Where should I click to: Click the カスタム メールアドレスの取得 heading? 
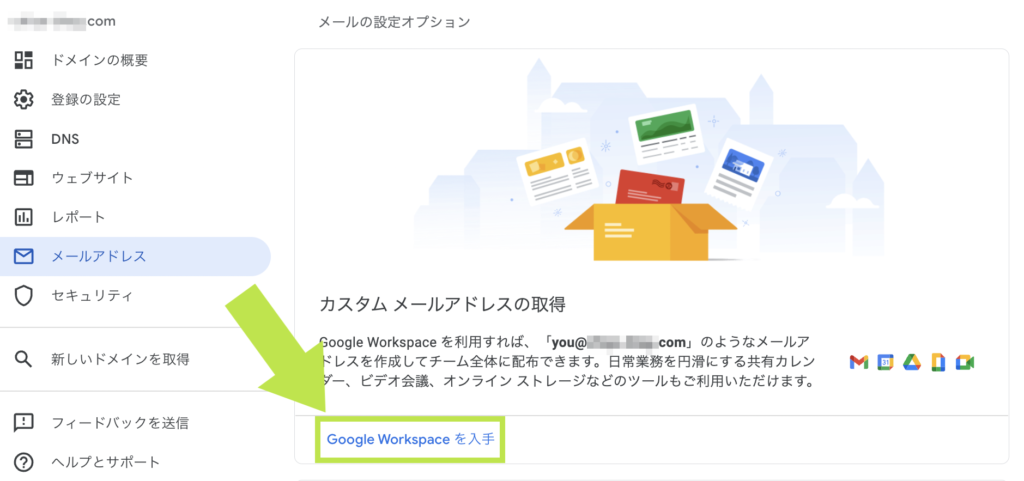click(x=443, y=303)
